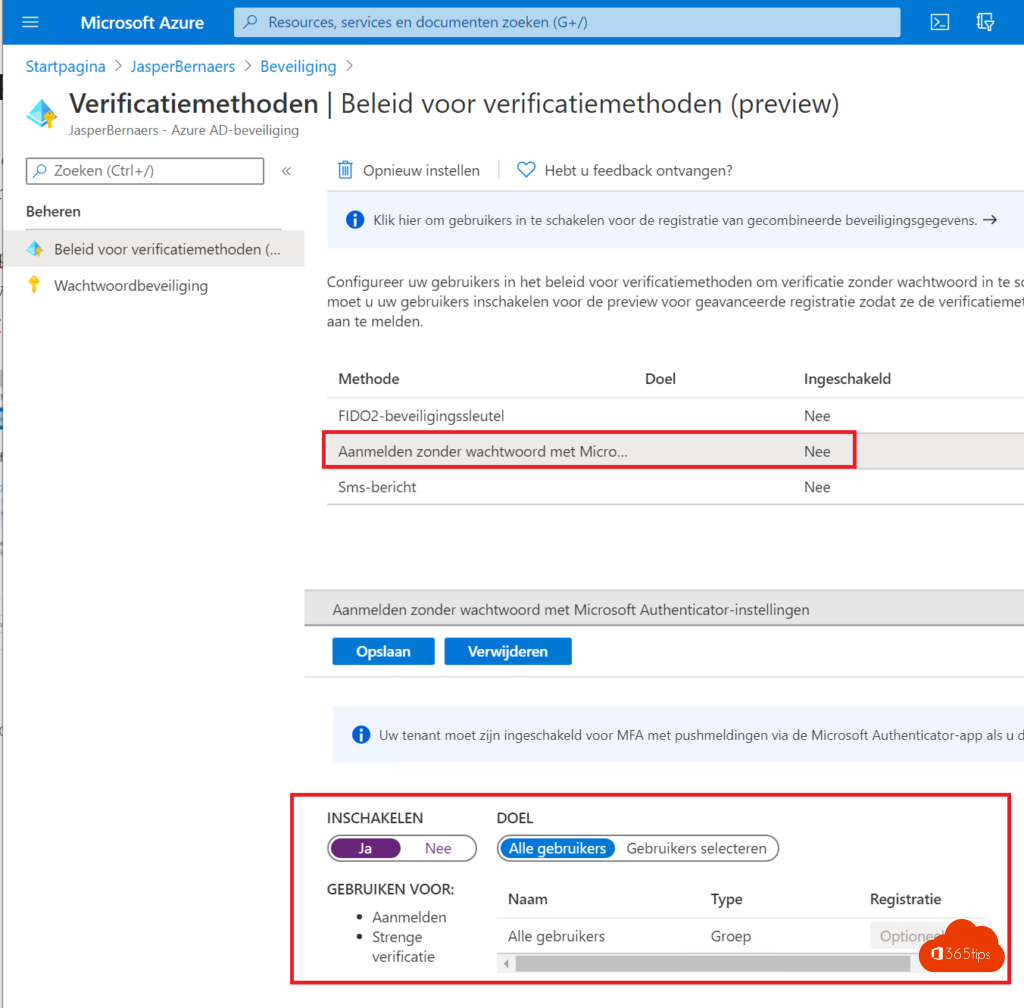This screenshot has height=1008, width=1024.
Task: Choose Gebruikers selecteren option
Action: 696,848
